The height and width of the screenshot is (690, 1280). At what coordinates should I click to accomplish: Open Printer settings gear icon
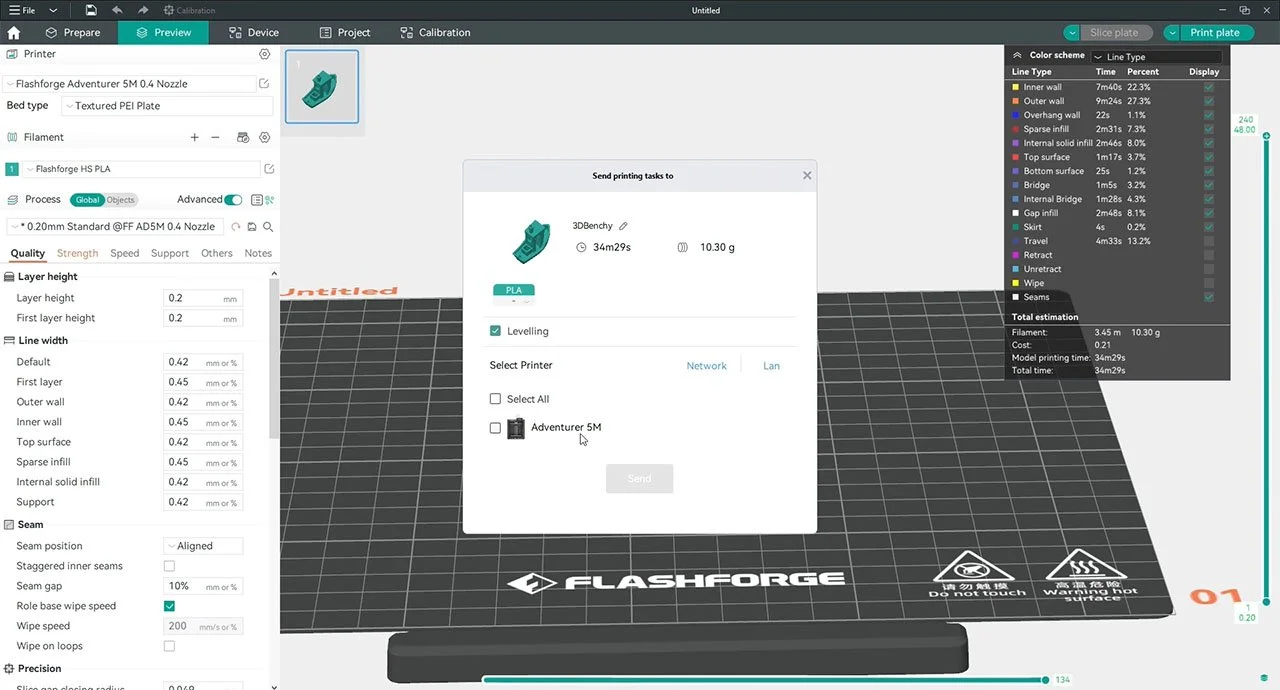(x=264, y=54)
